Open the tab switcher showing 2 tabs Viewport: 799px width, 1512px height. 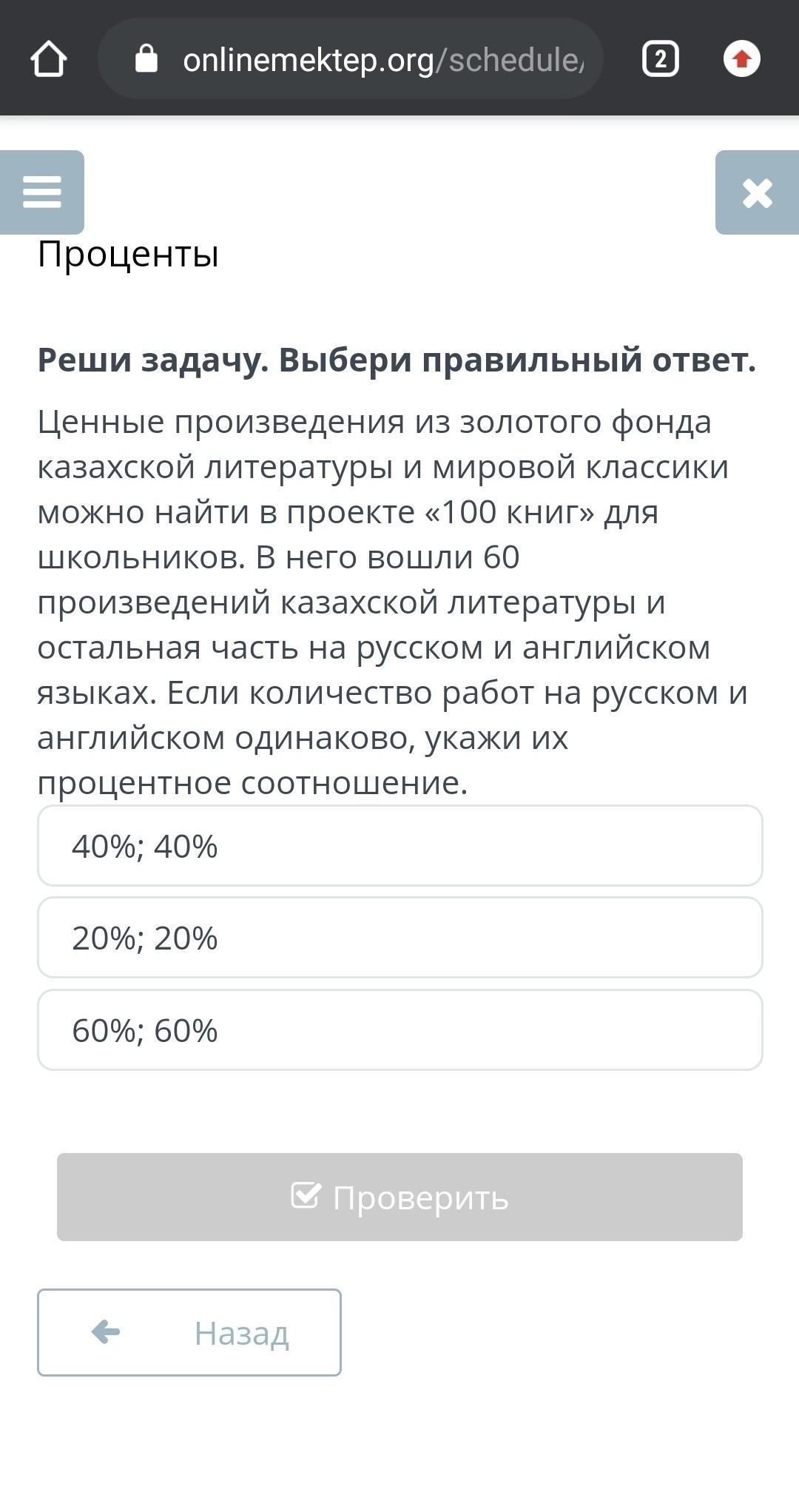660,59
